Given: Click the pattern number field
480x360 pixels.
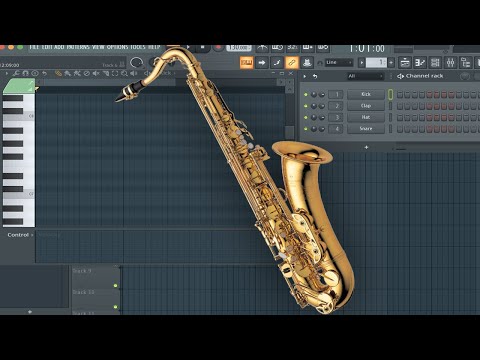Looking at the screenshot, I should pos(376,62).
